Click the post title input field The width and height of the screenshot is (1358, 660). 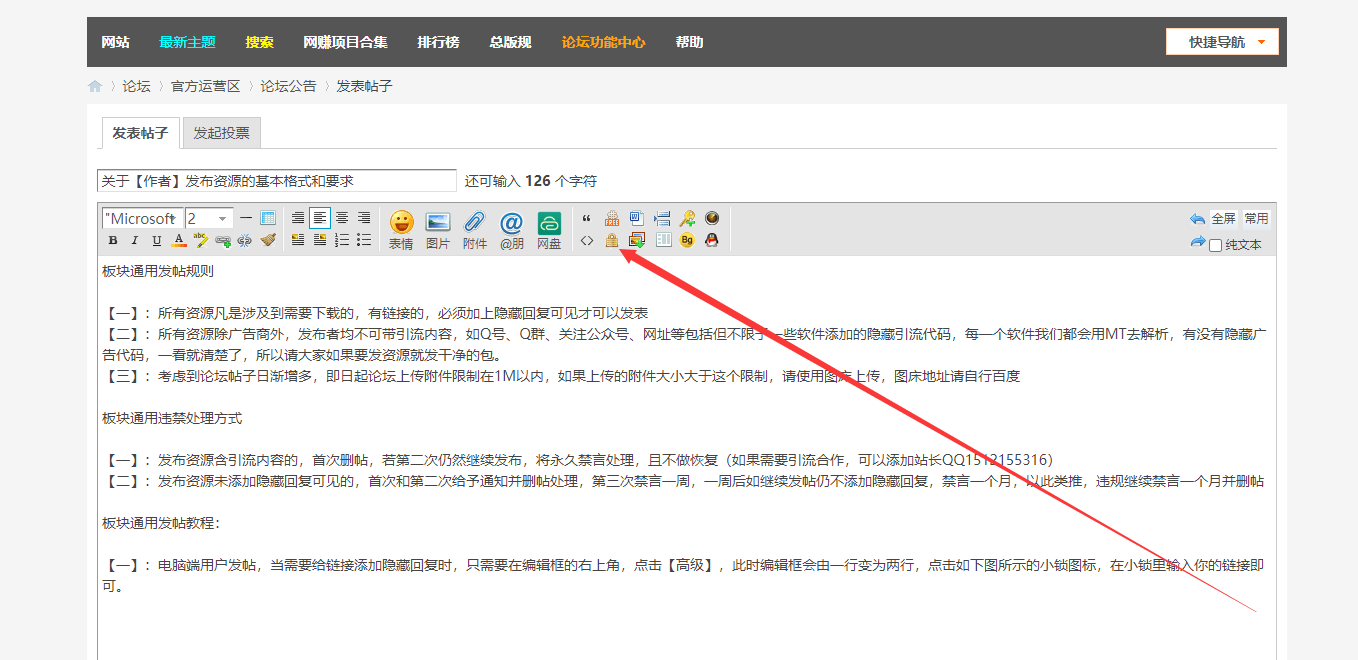point(276,181)
